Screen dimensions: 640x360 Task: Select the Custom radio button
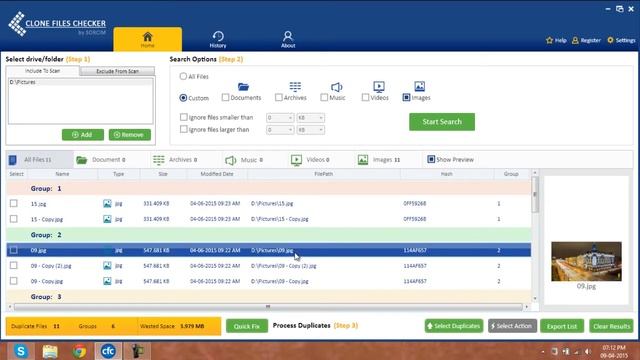pos(183,98)
